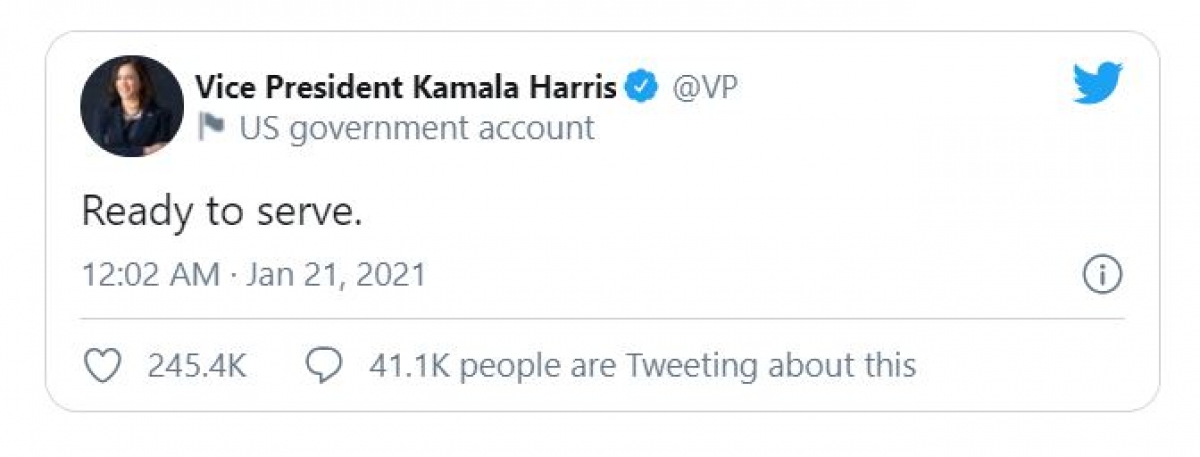Viewport: 1200px width, 457px height.
Task: Select the 'Ready to serve.' tweet text
Action: click(x=221, y=212)
